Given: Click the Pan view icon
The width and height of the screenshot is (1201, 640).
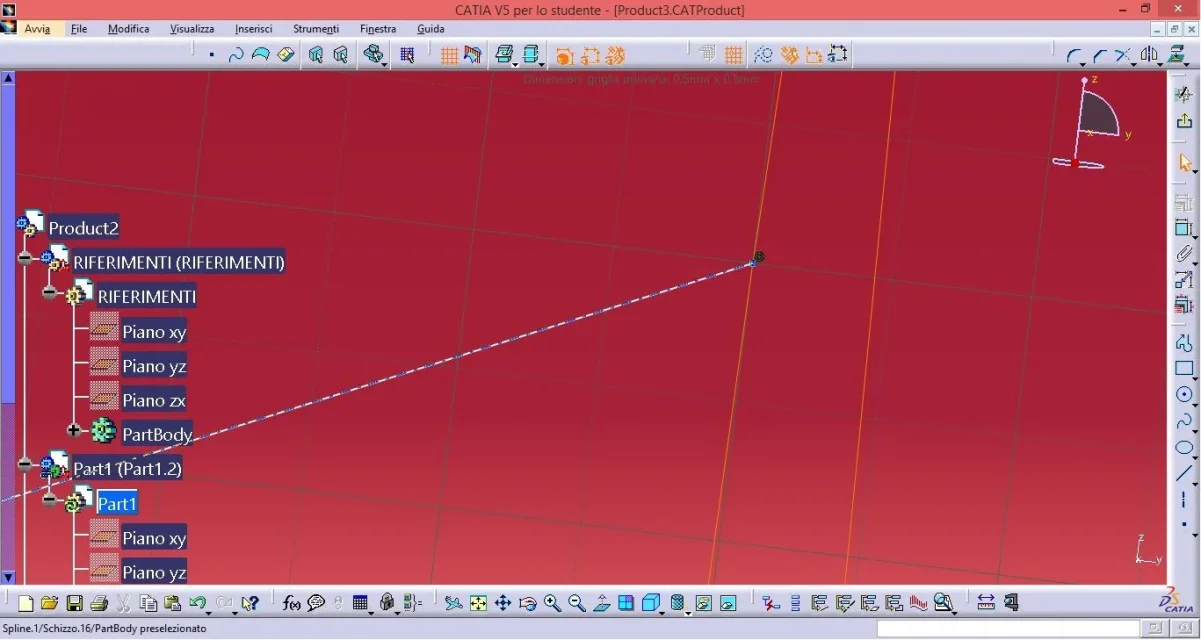Looking at the screenshot, I should pos(503,603).
